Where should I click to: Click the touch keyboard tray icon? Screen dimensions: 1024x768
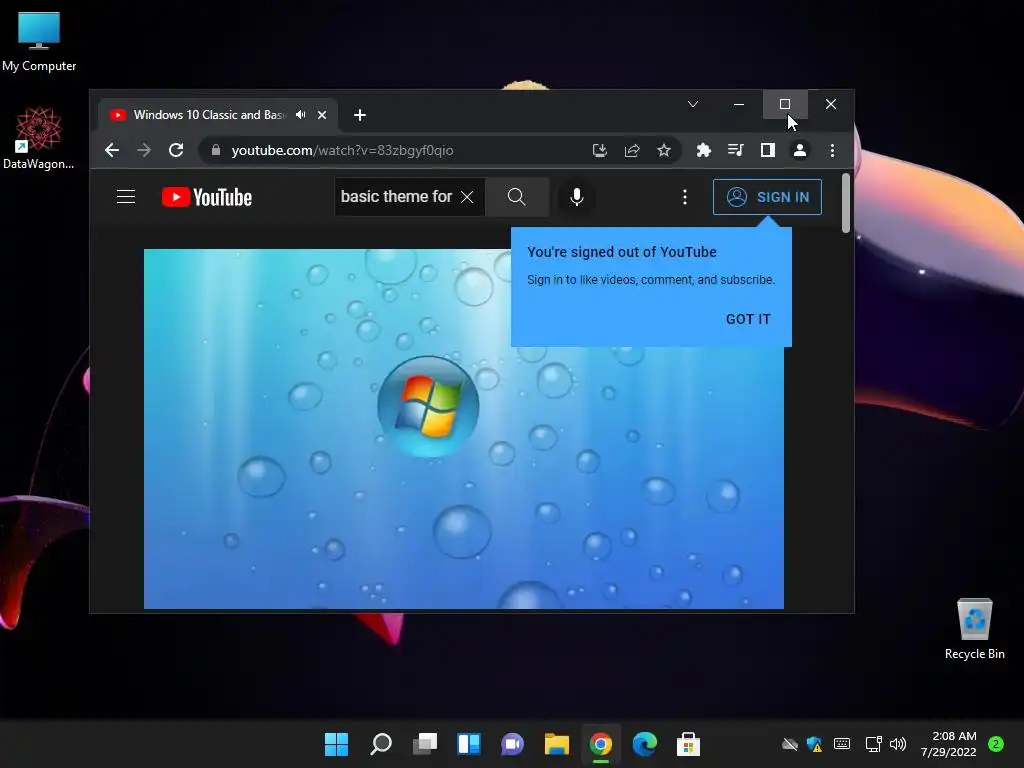tap(842, 744)
